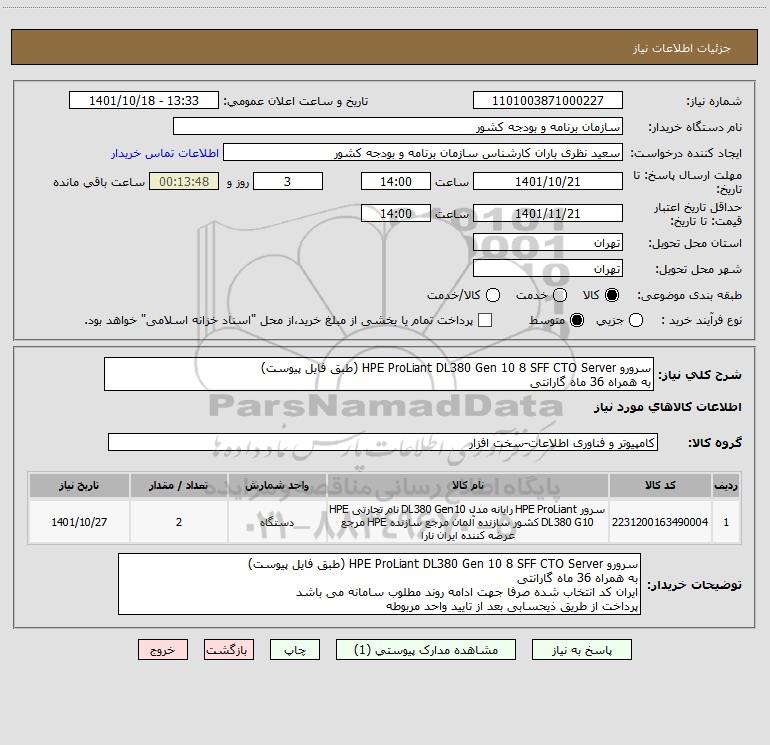Screen dimensions: 770x745
Task: Select the کالا radio button
Action: tap(612, 295)
